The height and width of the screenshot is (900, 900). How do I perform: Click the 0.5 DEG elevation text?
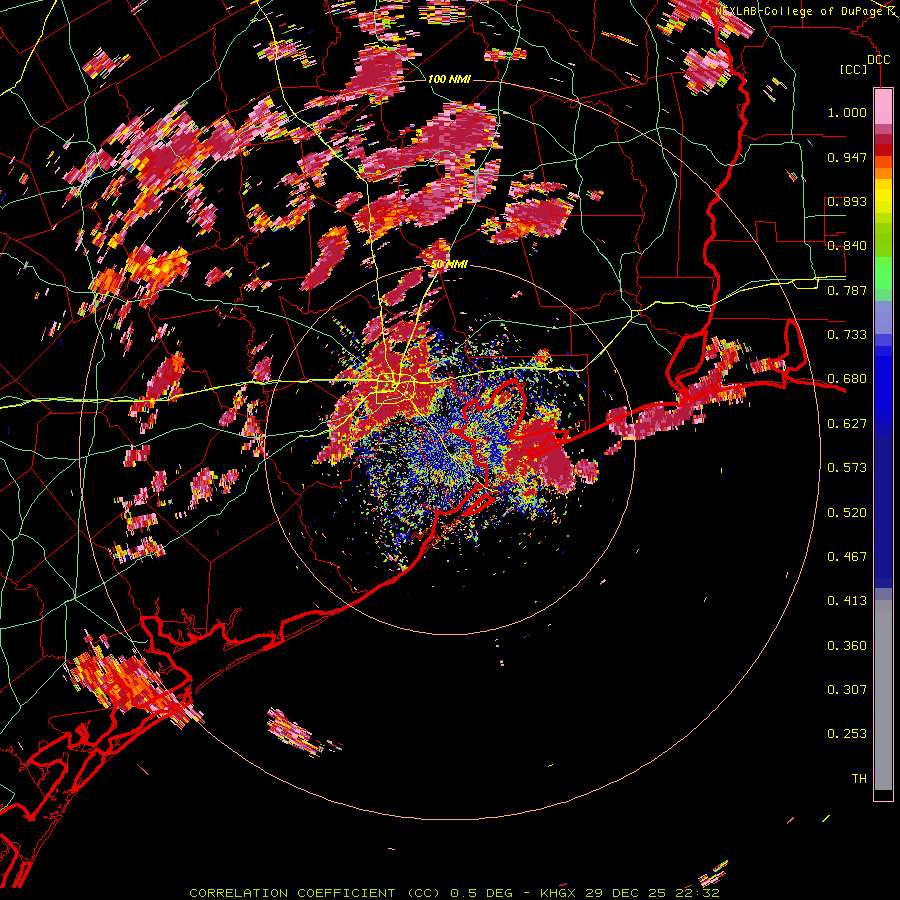(482, 893)
